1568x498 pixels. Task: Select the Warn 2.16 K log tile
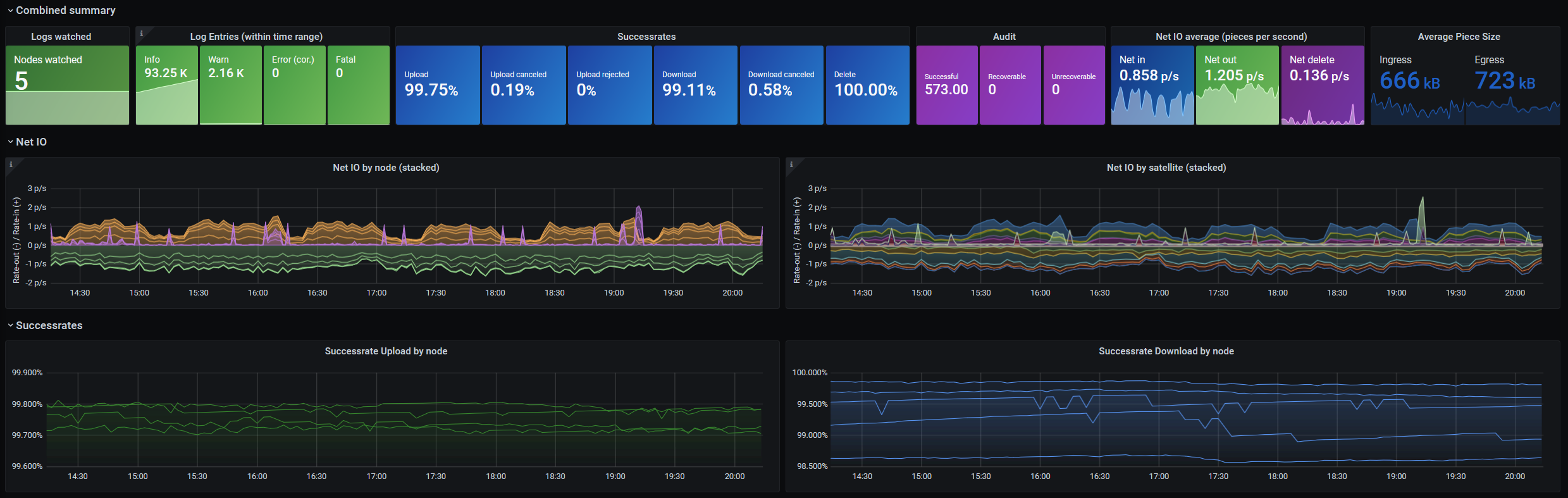coord(231,85)
